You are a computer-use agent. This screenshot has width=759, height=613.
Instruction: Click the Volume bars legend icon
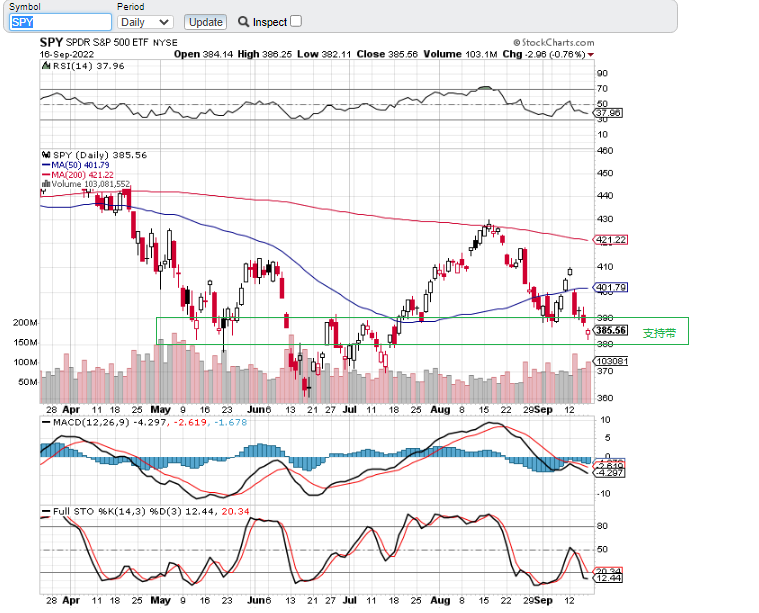[46, 184]
